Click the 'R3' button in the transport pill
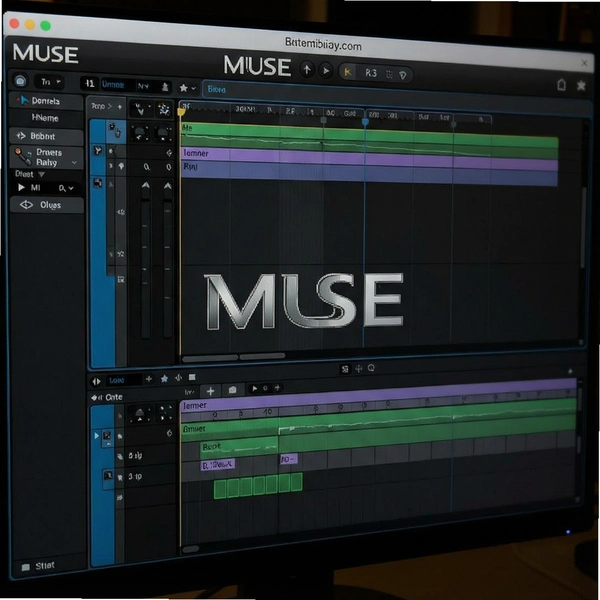Screen dimensions: 600x600 click(x=370, y=73)
